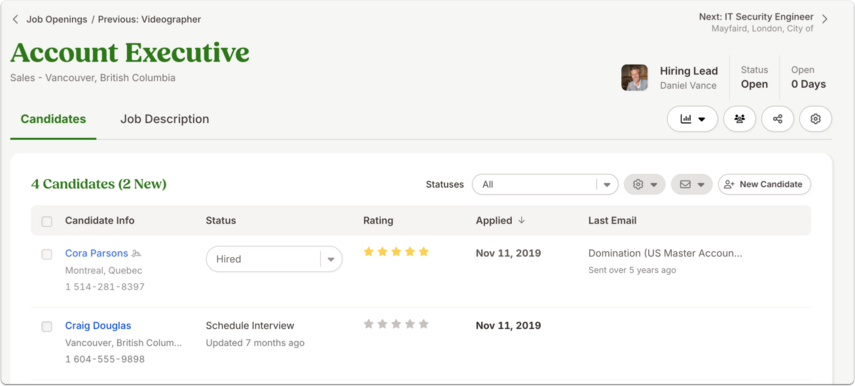This screenshot has width=855, height=386.
Task: Click the Applied column sort arrow
Action: [x=521, y=220]
